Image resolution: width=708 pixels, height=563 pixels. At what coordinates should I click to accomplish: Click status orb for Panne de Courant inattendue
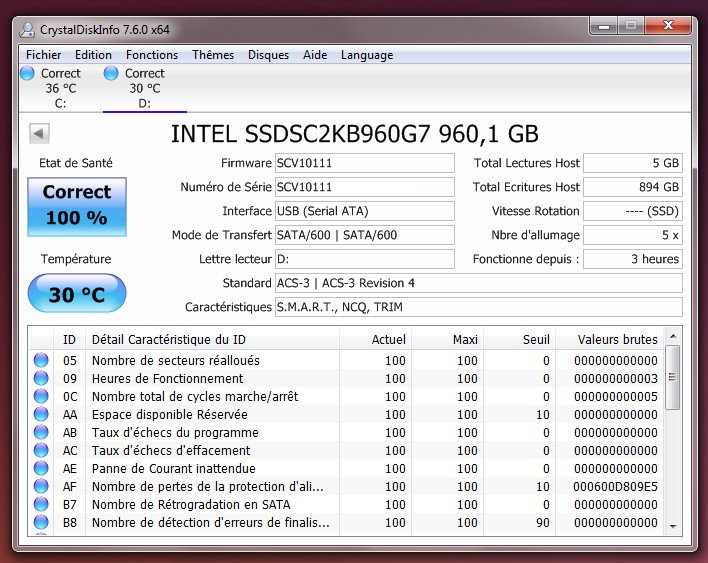click(41, 469)
